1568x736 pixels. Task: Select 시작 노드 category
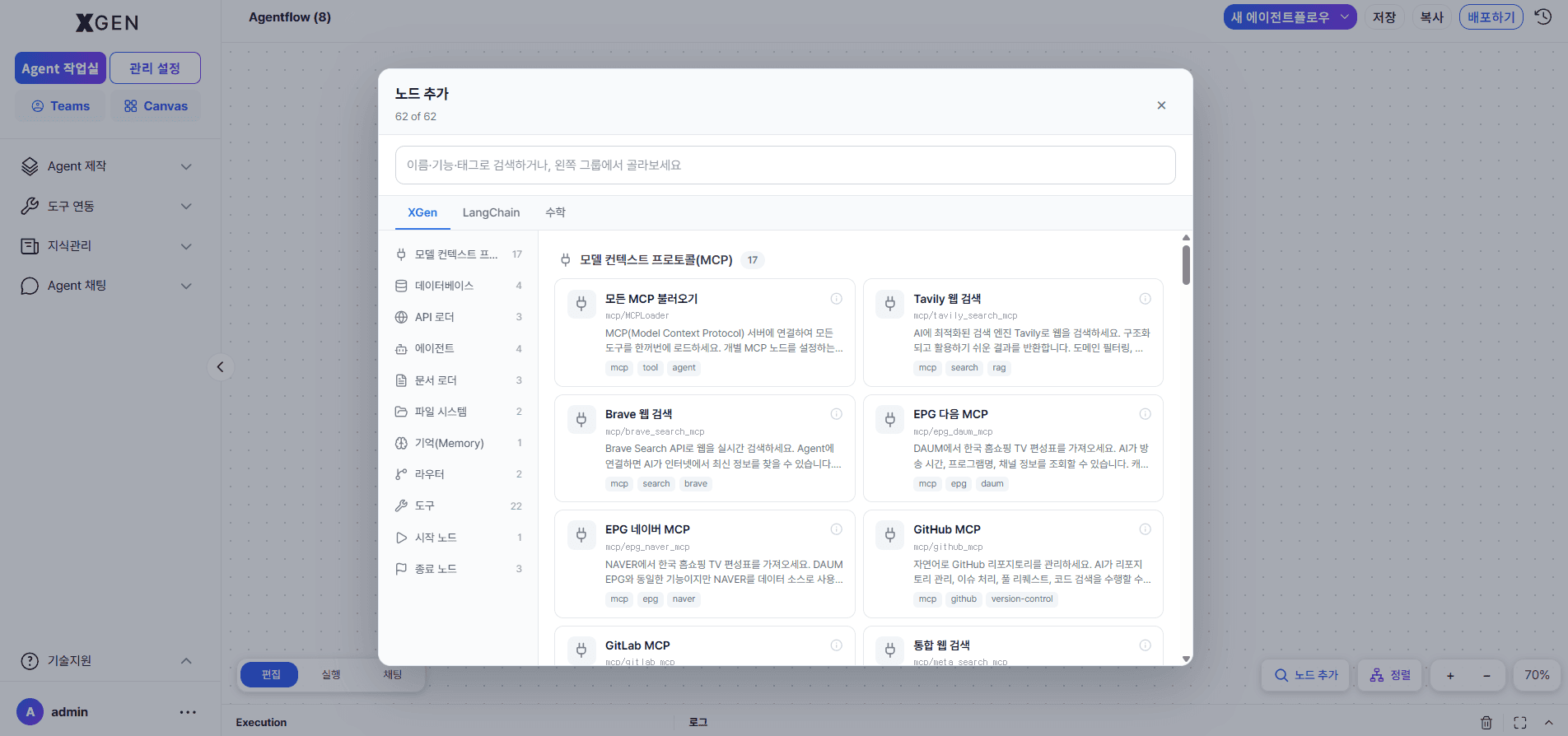459,538
